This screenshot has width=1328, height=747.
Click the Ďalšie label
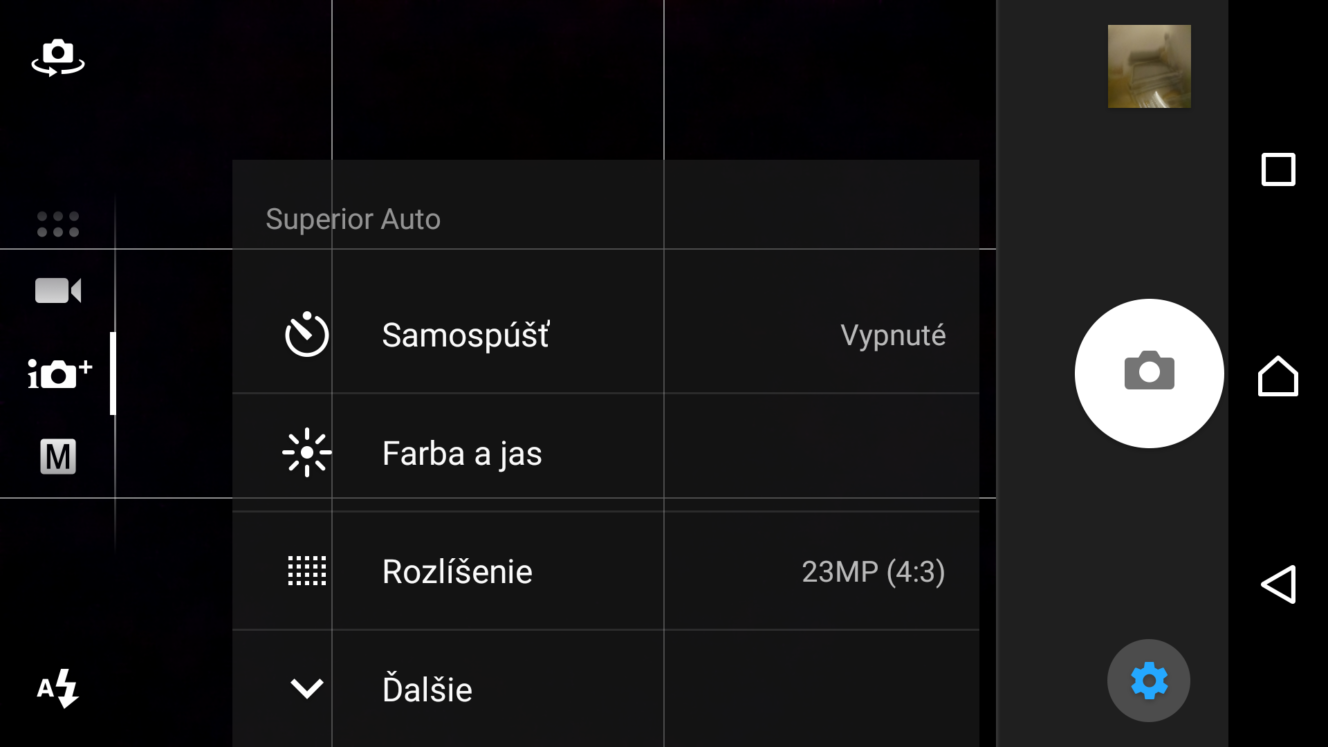pos(427,689)
